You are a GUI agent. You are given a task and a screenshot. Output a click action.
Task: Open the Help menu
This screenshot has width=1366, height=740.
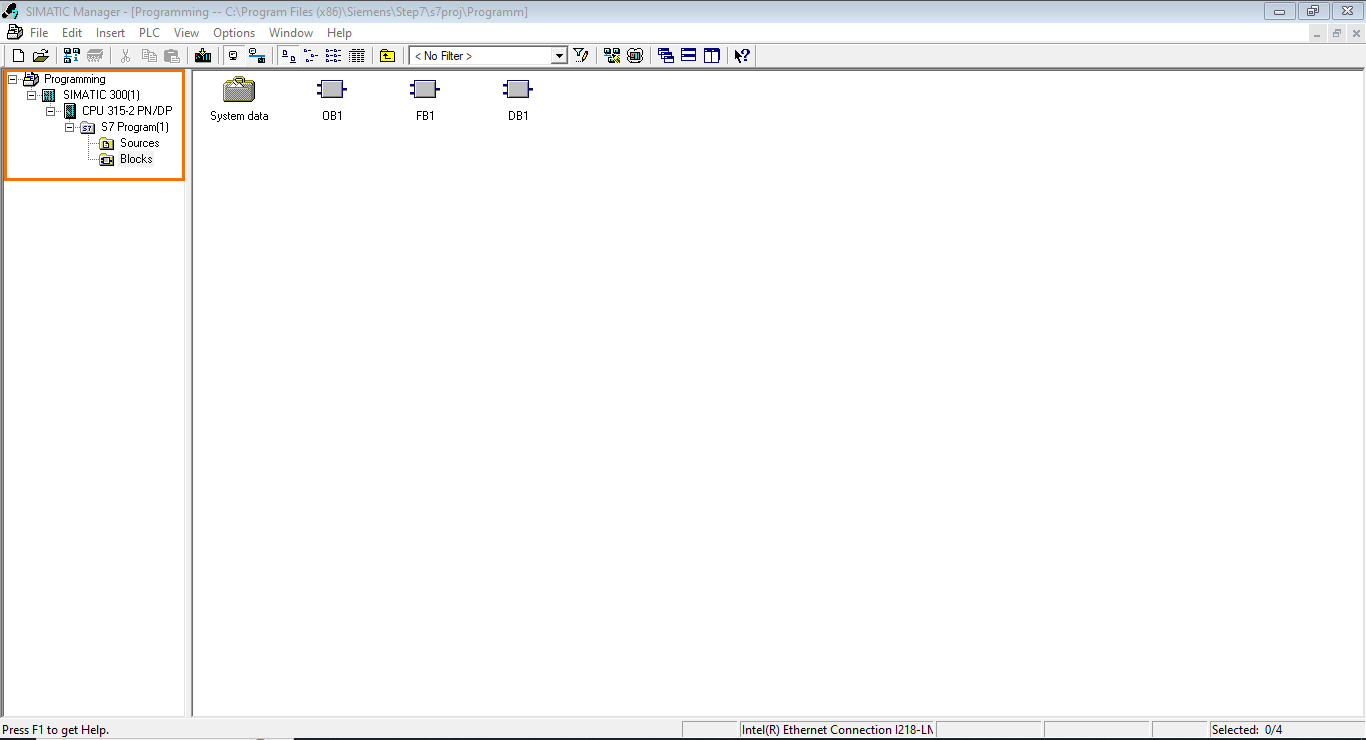point(340,33)
